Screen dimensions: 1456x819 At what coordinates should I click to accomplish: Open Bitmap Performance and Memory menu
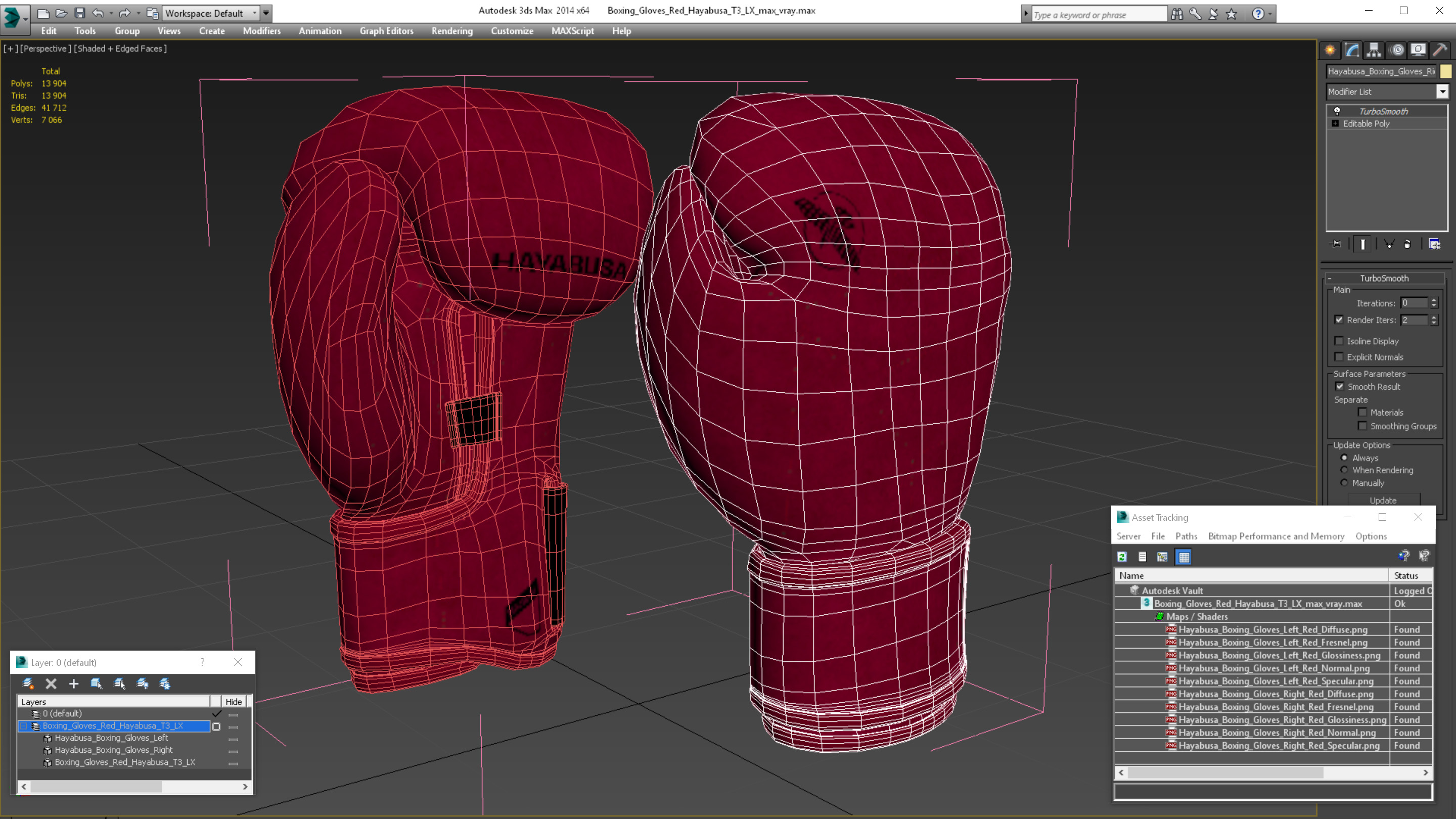pos(1276,536)
